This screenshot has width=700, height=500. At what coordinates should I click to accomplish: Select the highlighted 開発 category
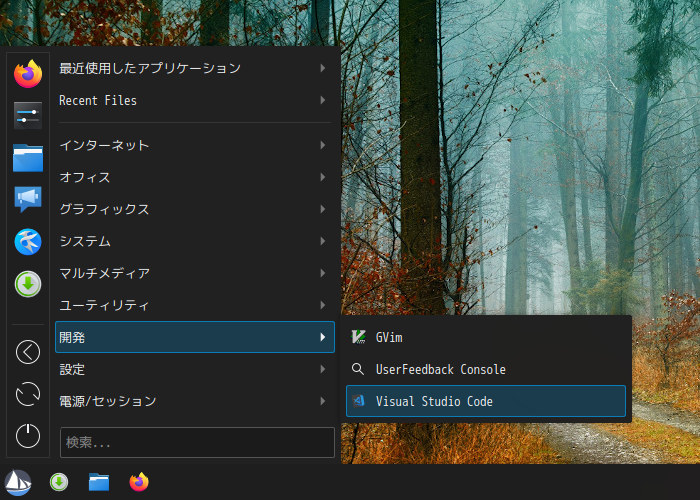click(x=195, y=337)
